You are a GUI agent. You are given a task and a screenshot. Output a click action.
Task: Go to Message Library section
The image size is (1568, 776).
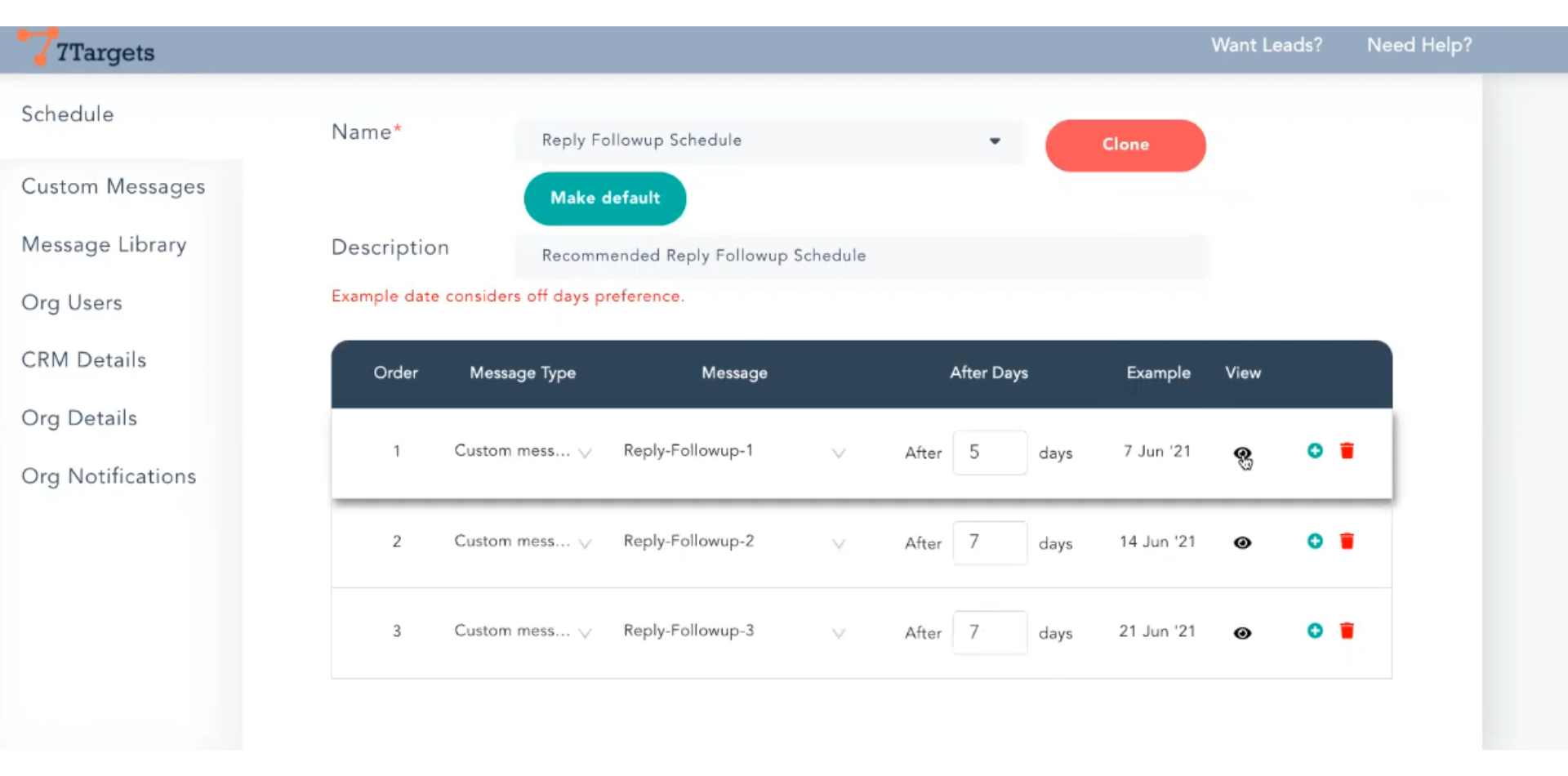point(104,245)
